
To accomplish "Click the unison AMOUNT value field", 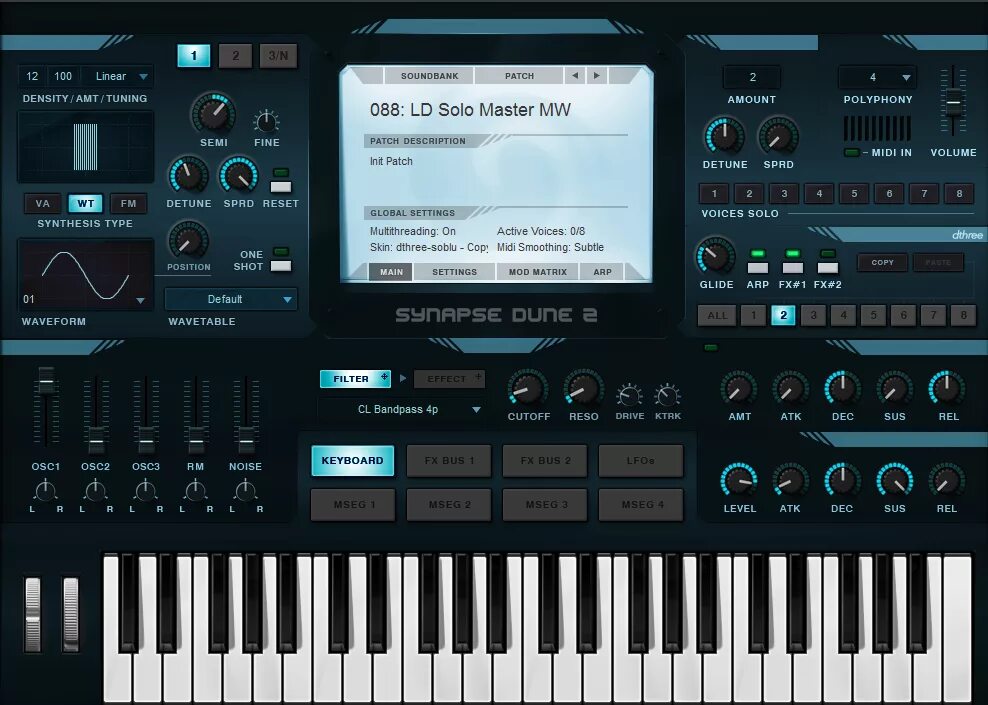I will pyautogui.click(x=752, y=77).
